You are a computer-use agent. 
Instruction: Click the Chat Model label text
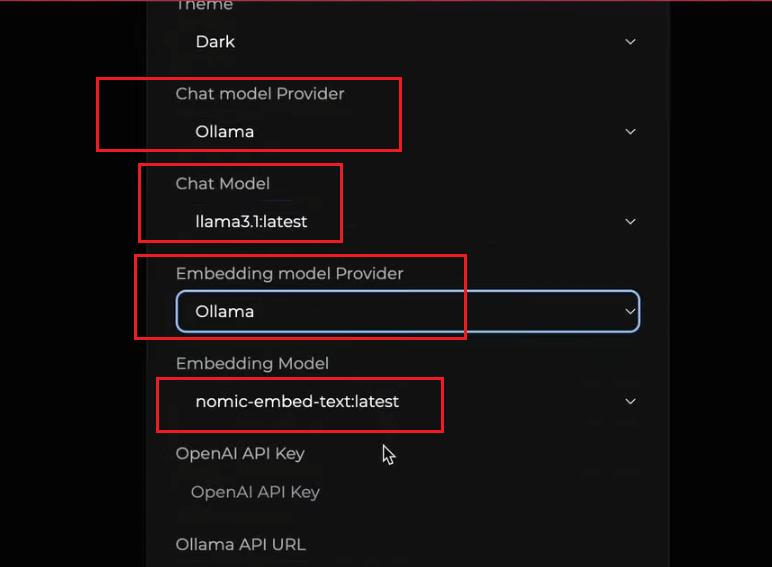pos(223,184)
